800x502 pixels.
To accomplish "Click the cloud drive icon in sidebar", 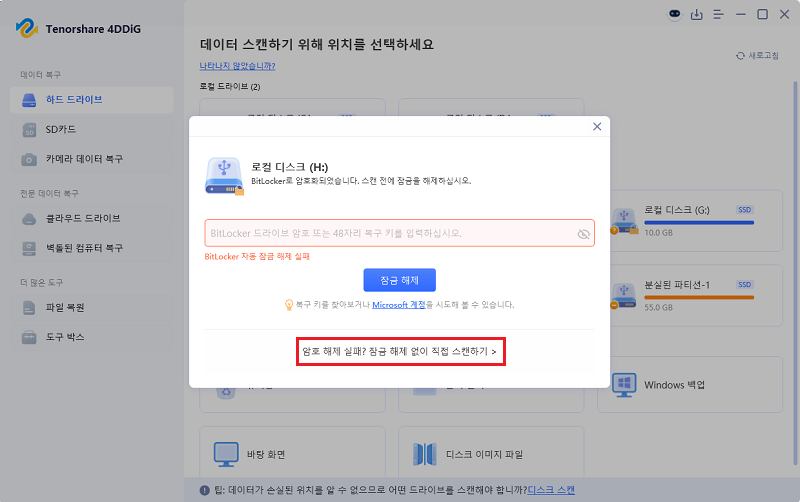I will pyautogui.click(x=29, y=219).
